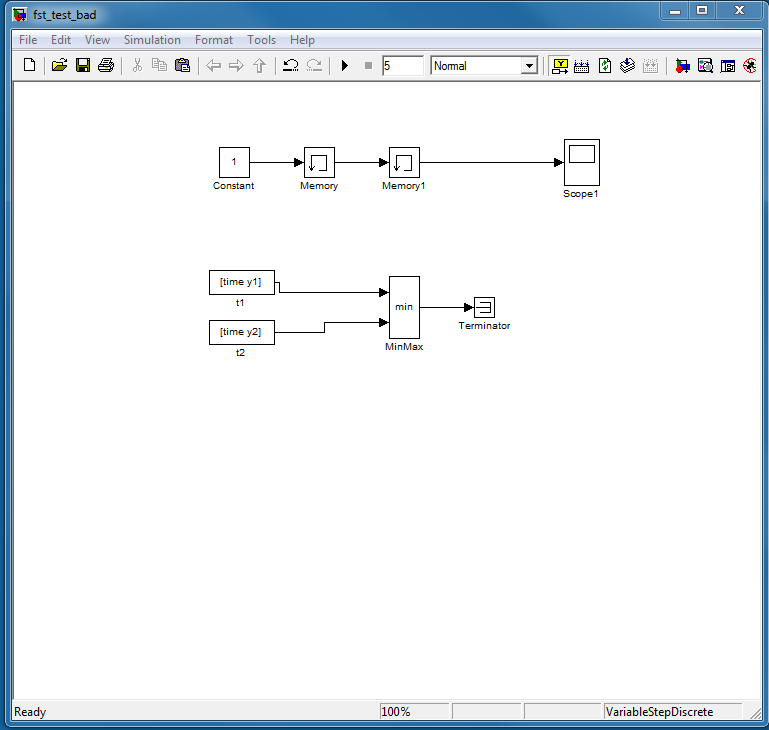Image resolution: width=769 pixels, height=730 pixels.
Task: Click the t1 From Workspace block
Action: pyautogui.click(x=241, y=282)
